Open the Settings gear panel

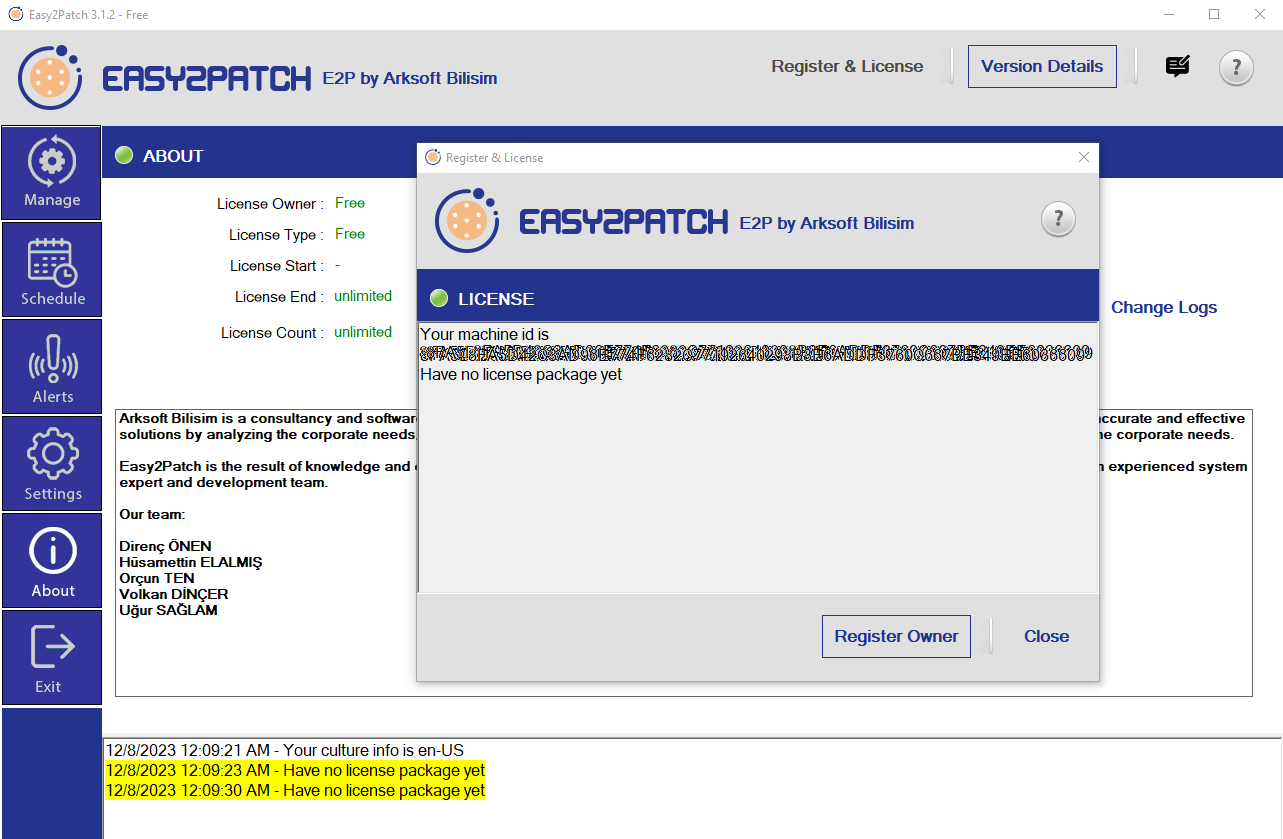click(x=52, y=464)
